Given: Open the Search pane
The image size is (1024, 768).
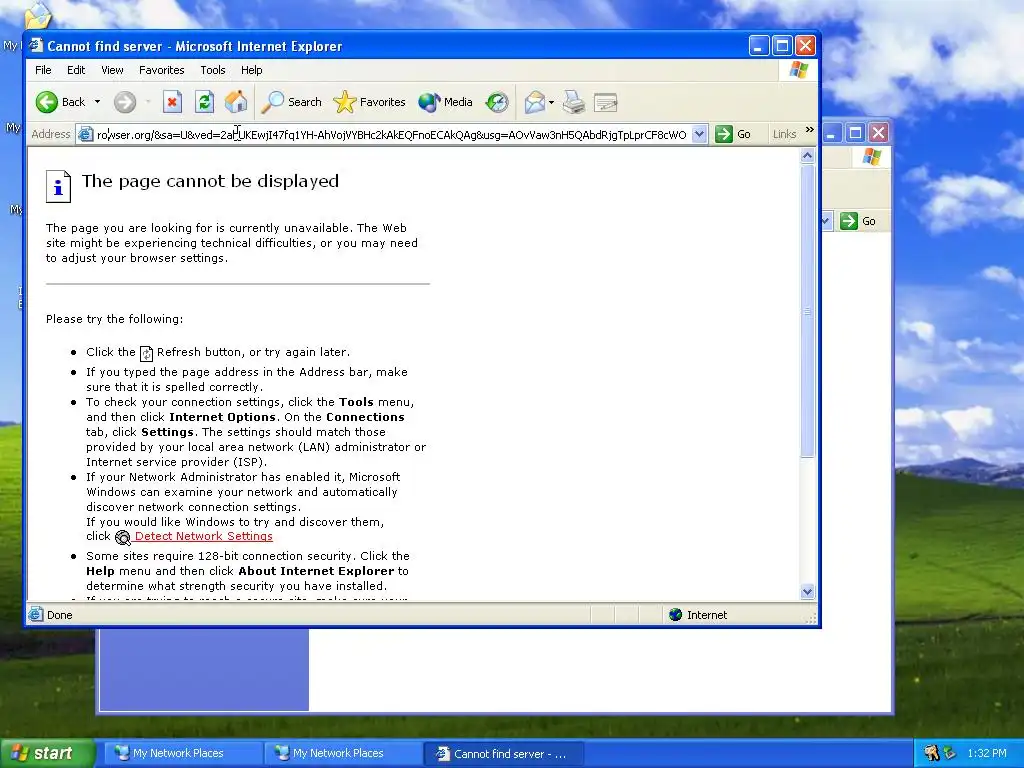Looking at the screenshot, I should pyautogui.click(x=292, y=102).
